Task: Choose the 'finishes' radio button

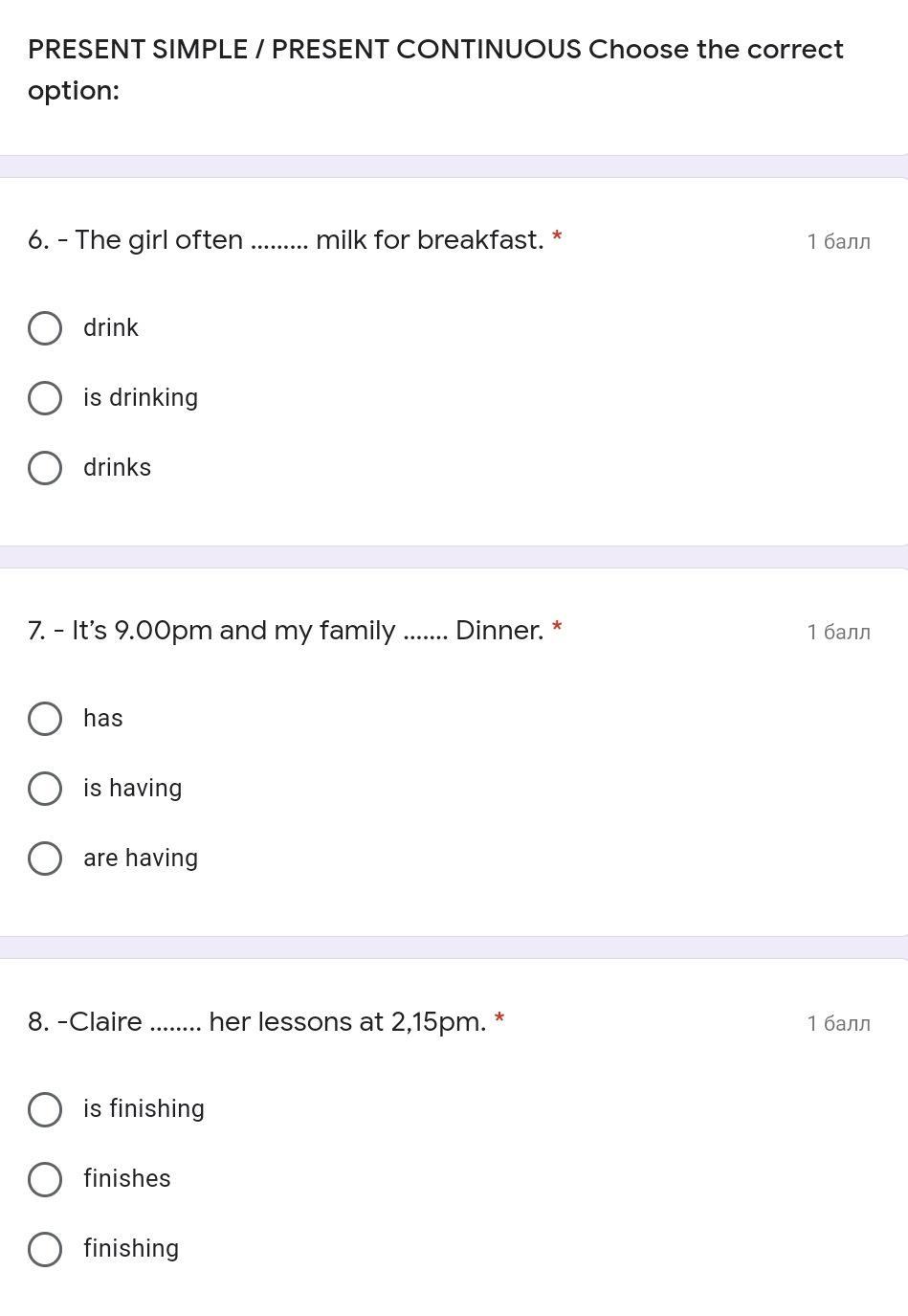Action: coord(45,1179)
